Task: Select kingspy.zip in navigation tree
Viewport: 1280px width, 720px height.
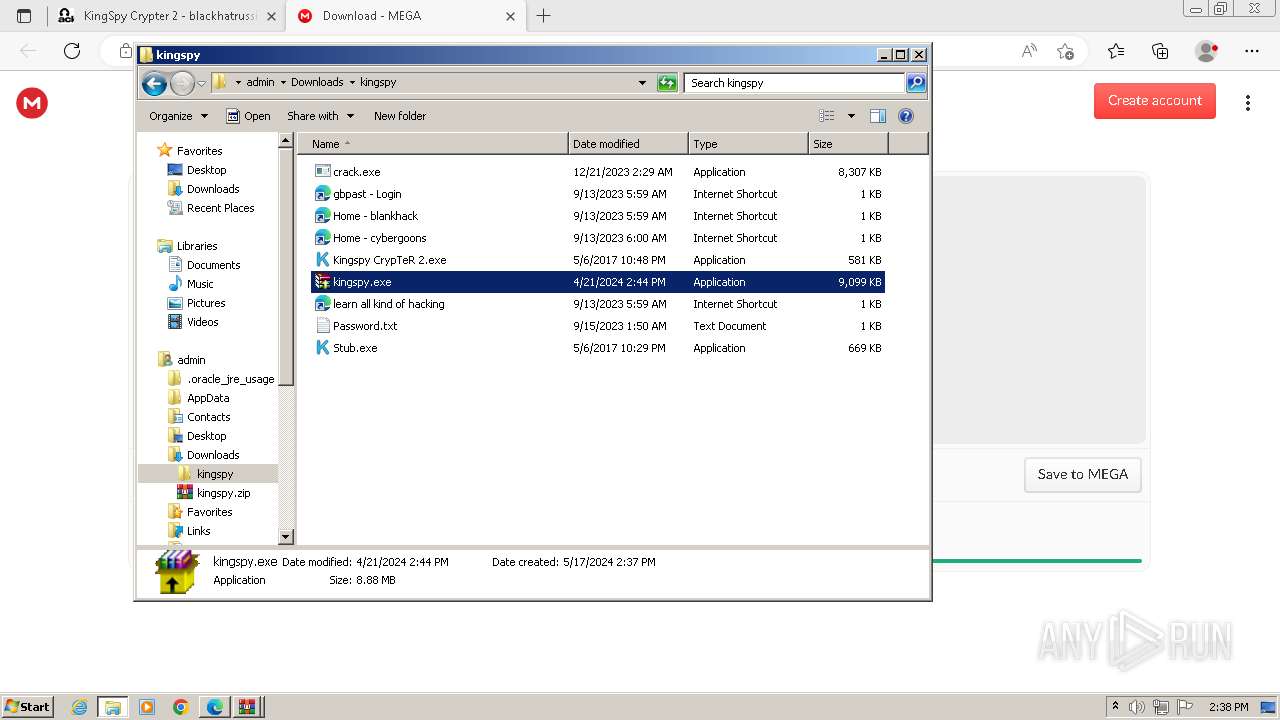Action: pyautogui.click(x=223, y=493)
